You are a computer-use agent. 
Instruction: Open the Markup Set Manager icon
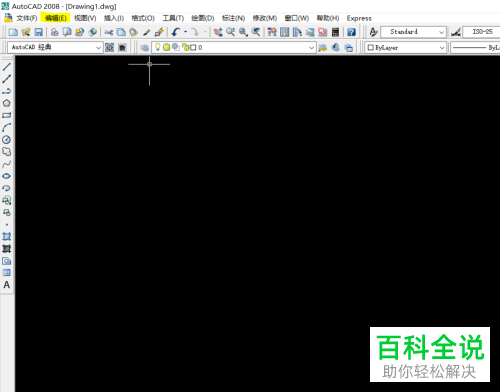coord(323,32)
